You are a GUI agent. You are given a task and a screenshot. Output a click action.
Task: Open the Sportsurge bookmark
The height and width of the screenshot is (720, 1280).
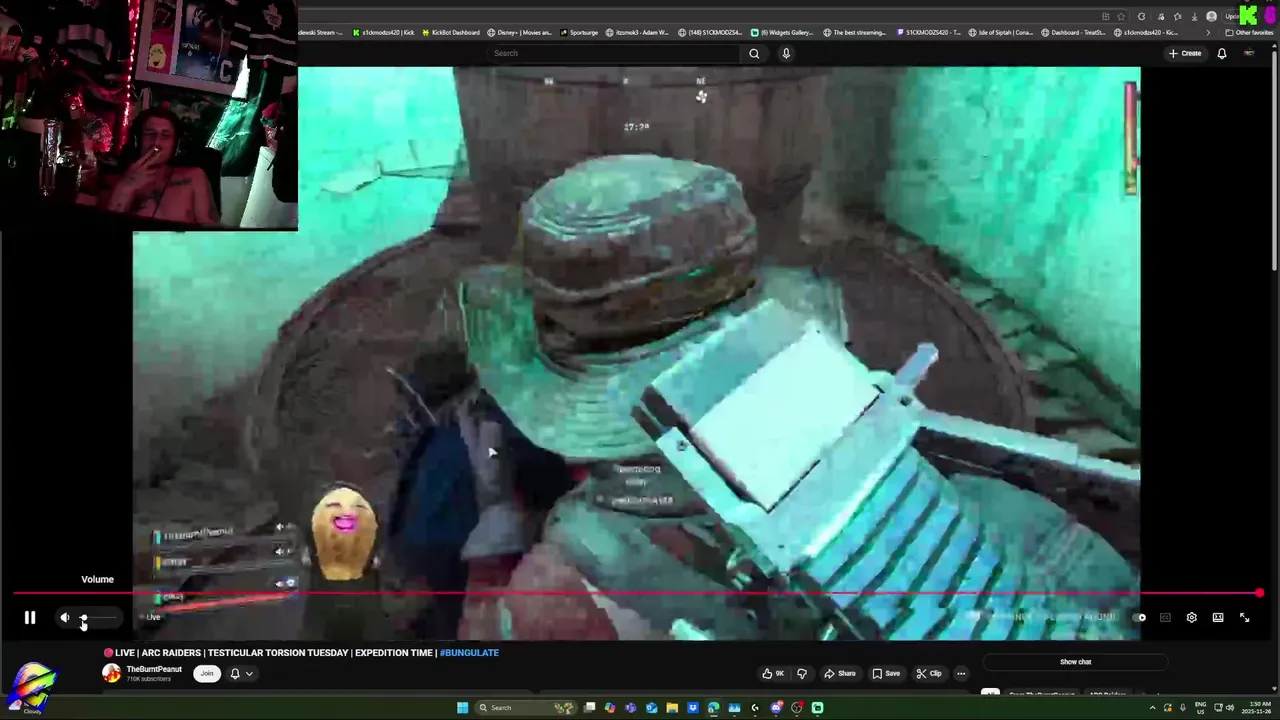[x=579, y=32]
